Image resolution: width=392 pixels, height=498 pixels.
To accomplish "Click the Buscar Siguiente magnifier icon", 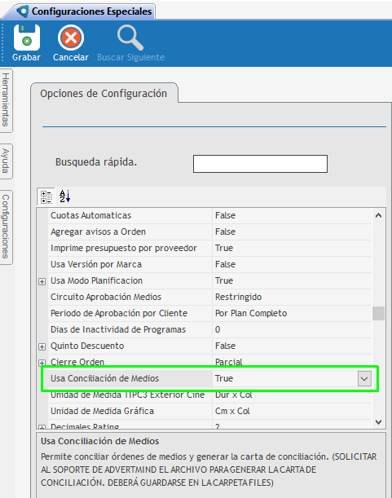I will coord(130,38).
